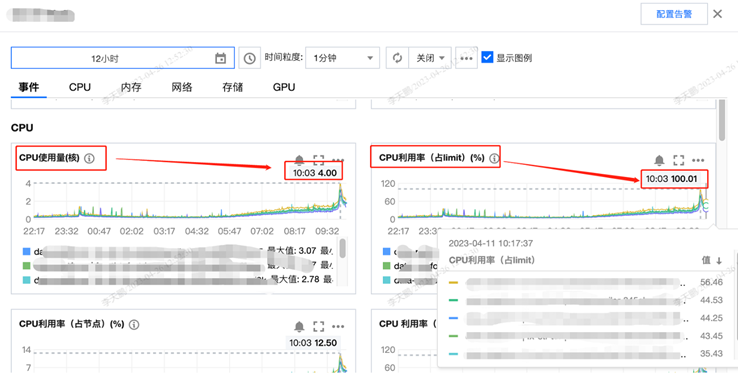Image resolution: width=738 pixels, height=375 pixels.
Task: Click the 10:03 100.01 readout label
Action: coord(671,179)
